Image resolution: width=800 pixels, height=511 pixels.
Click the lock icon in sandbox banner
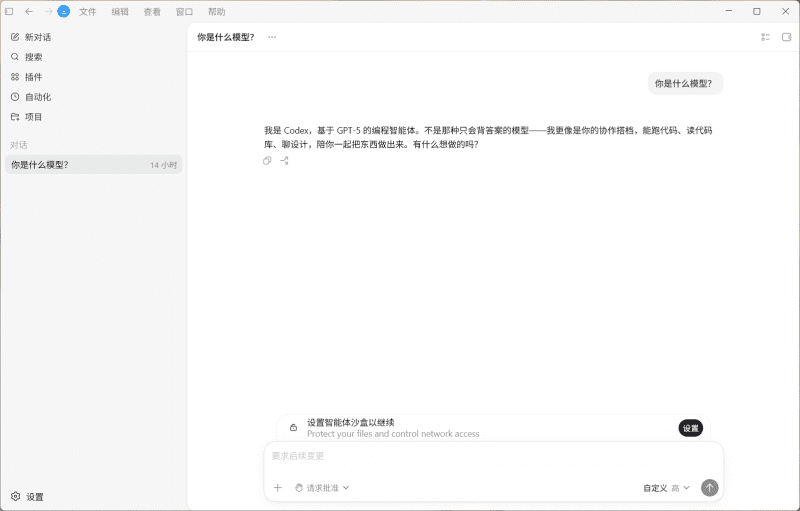click(x=293, y=427)
